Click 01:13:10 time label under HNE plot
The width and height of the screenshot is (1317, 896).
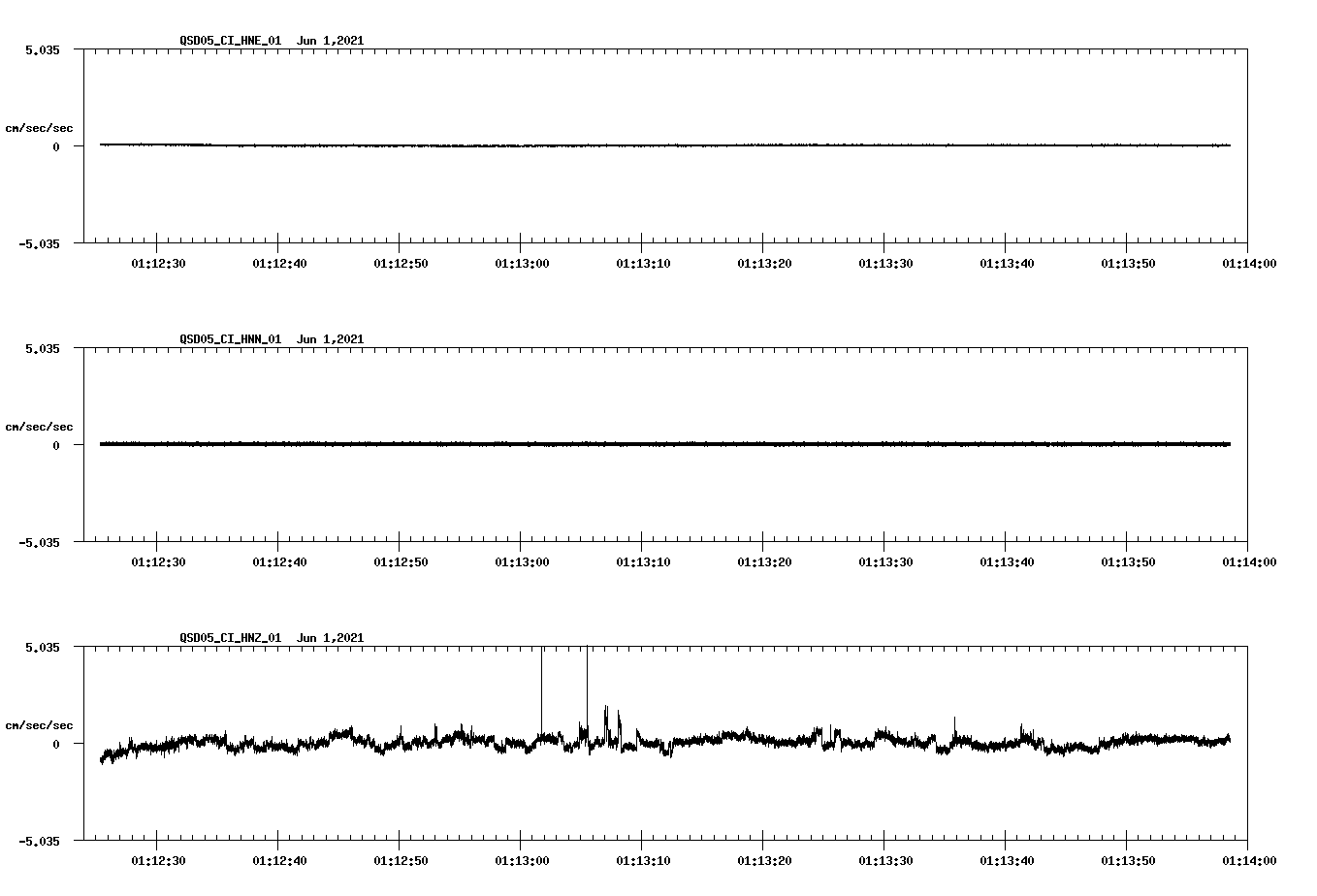(643, 263)
